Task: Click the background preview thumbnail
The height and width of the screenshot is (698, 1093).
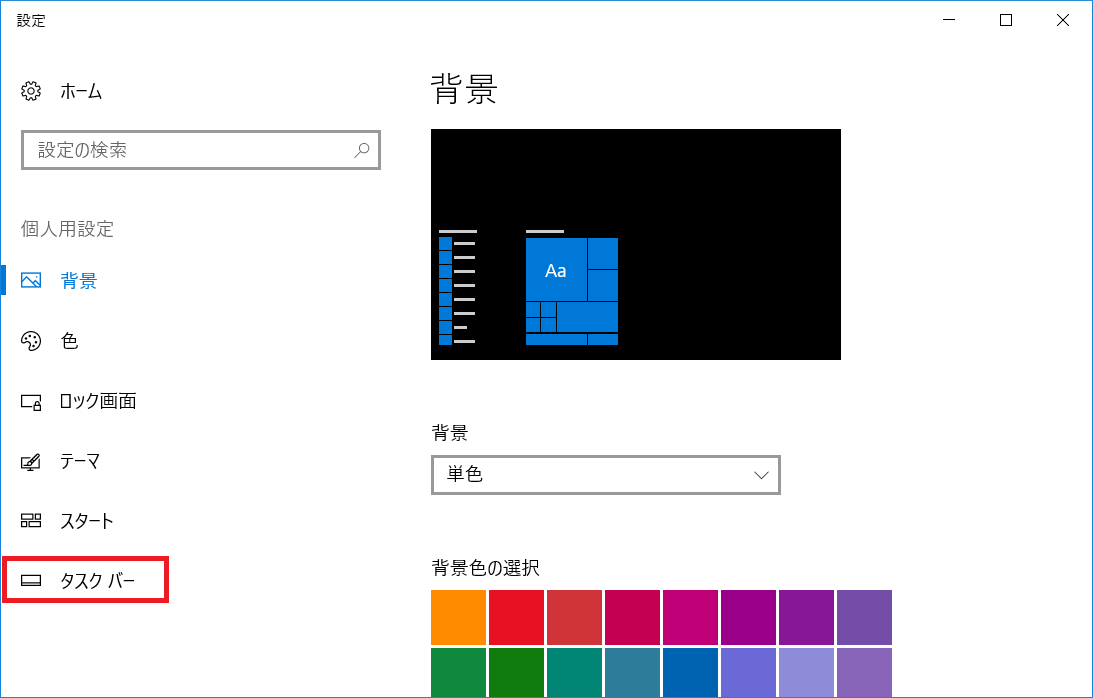Action: 636,244
